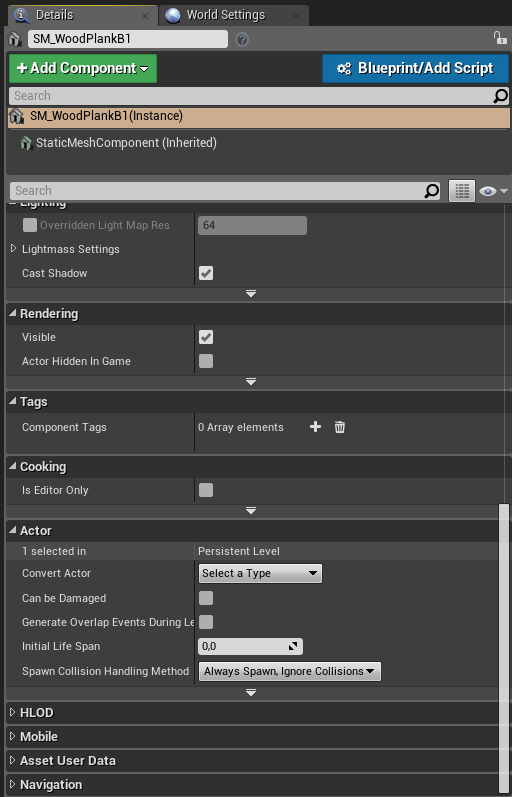
Task: Toggle the Visible checkbox
Action: [x=206, y=337]
